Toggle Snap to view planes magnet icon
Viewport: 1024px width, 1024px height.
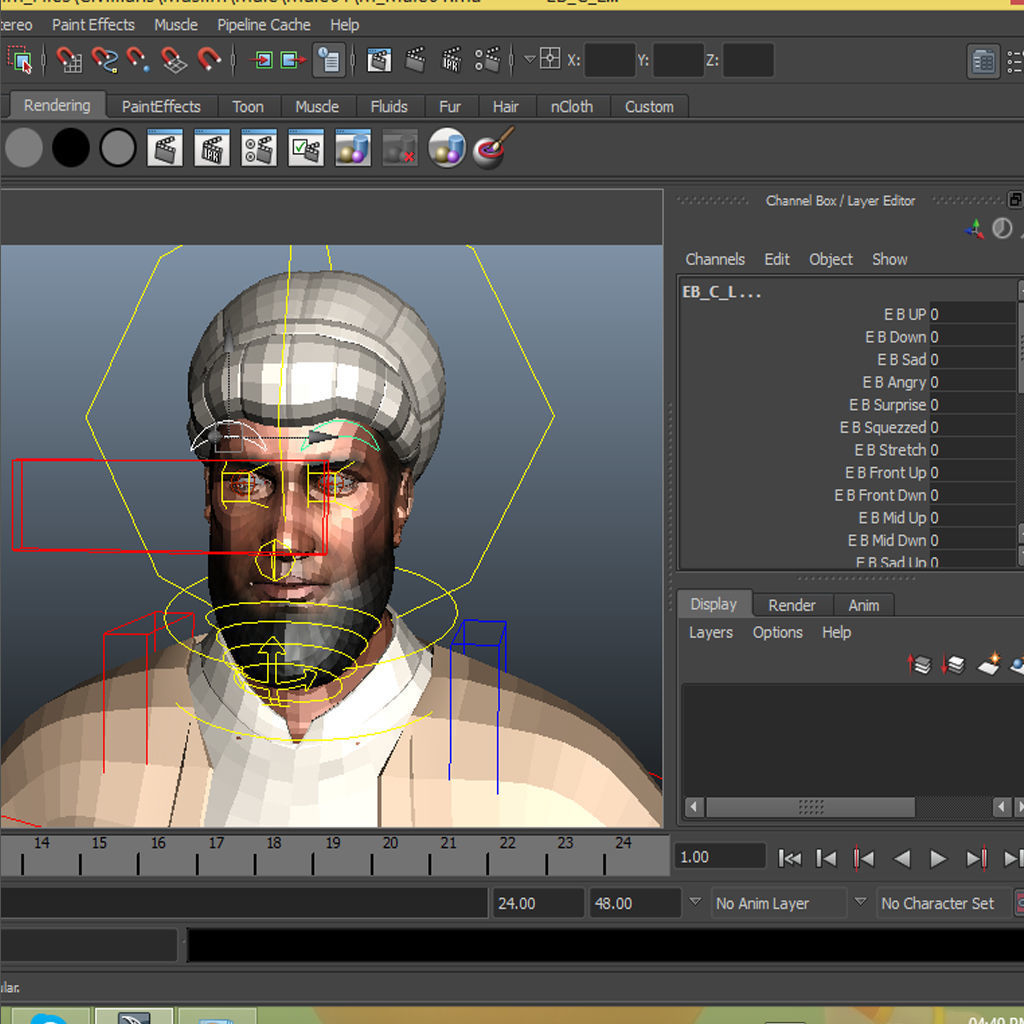(174, 60)
